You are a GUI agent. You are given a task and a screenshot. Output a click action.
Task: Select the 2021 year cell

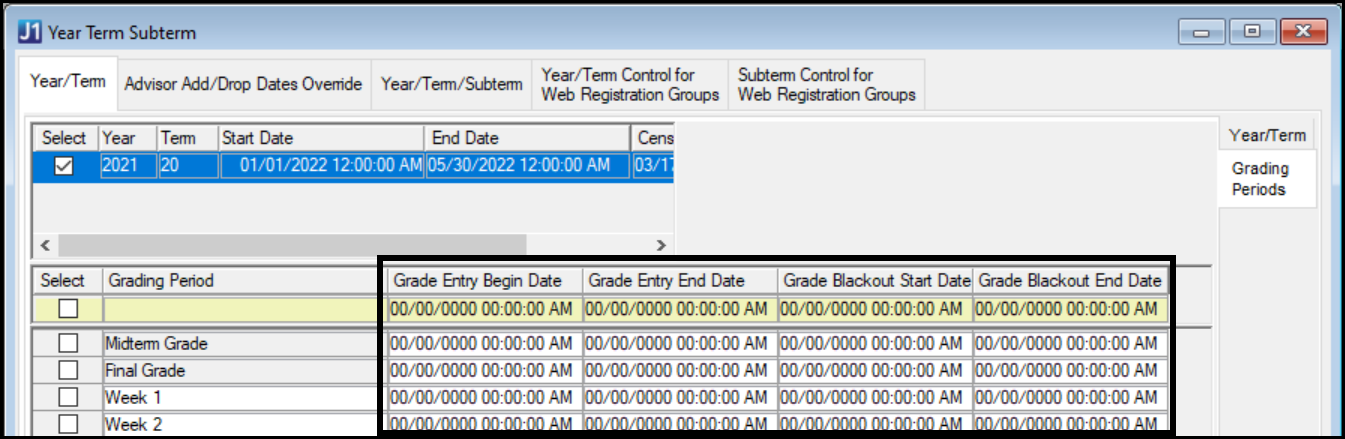click(x=128, y=167)
